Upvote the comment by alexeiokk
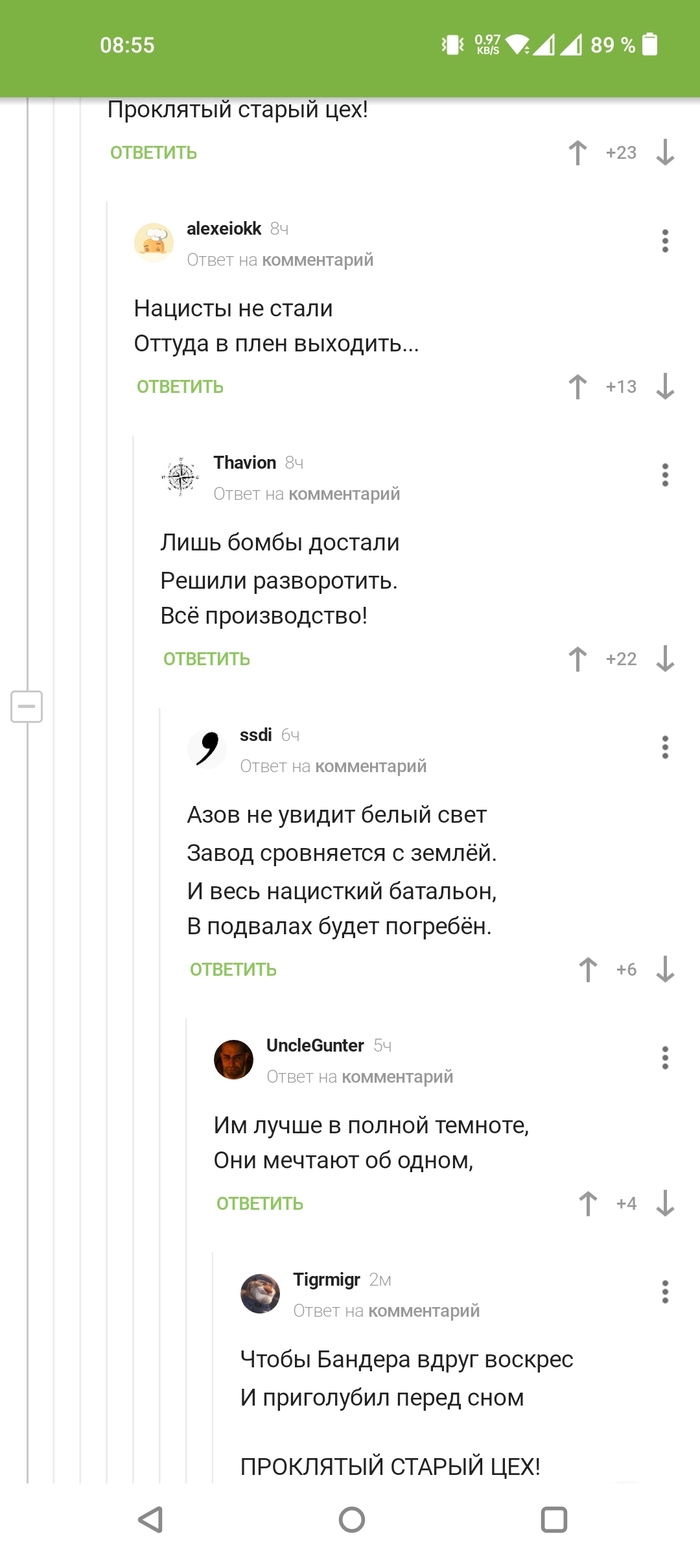Viewport: 700px width, 1556px height. (577, 386)
